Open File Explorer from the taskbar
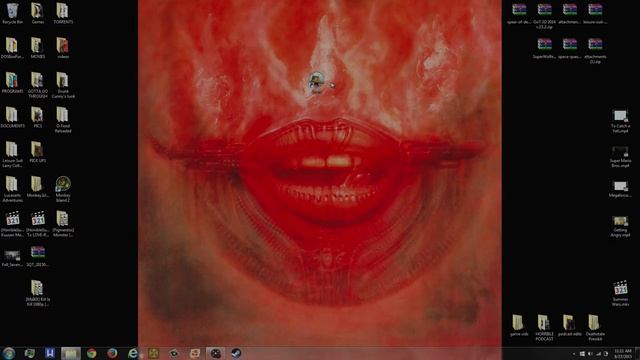Image resolution: width=640 pixels, height=360 pixels. point(71,353)
